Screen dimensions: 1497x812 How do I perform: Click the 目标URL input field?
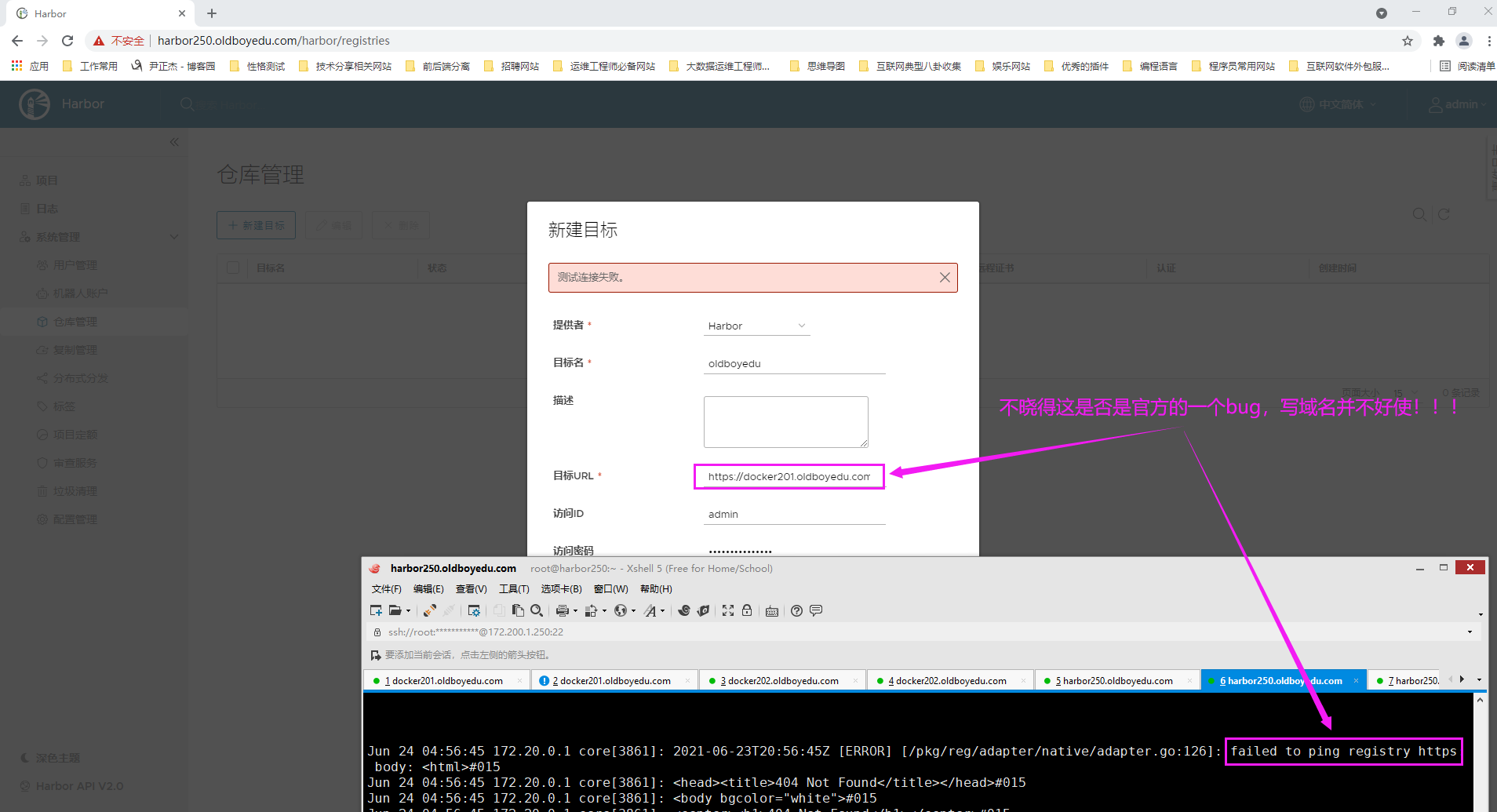789,476
